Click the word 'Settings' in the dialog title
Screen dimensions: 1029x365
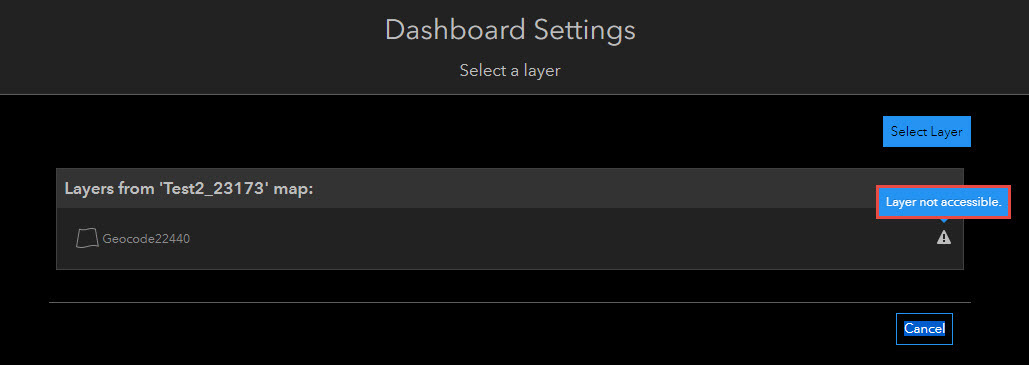tap(584, 30)
